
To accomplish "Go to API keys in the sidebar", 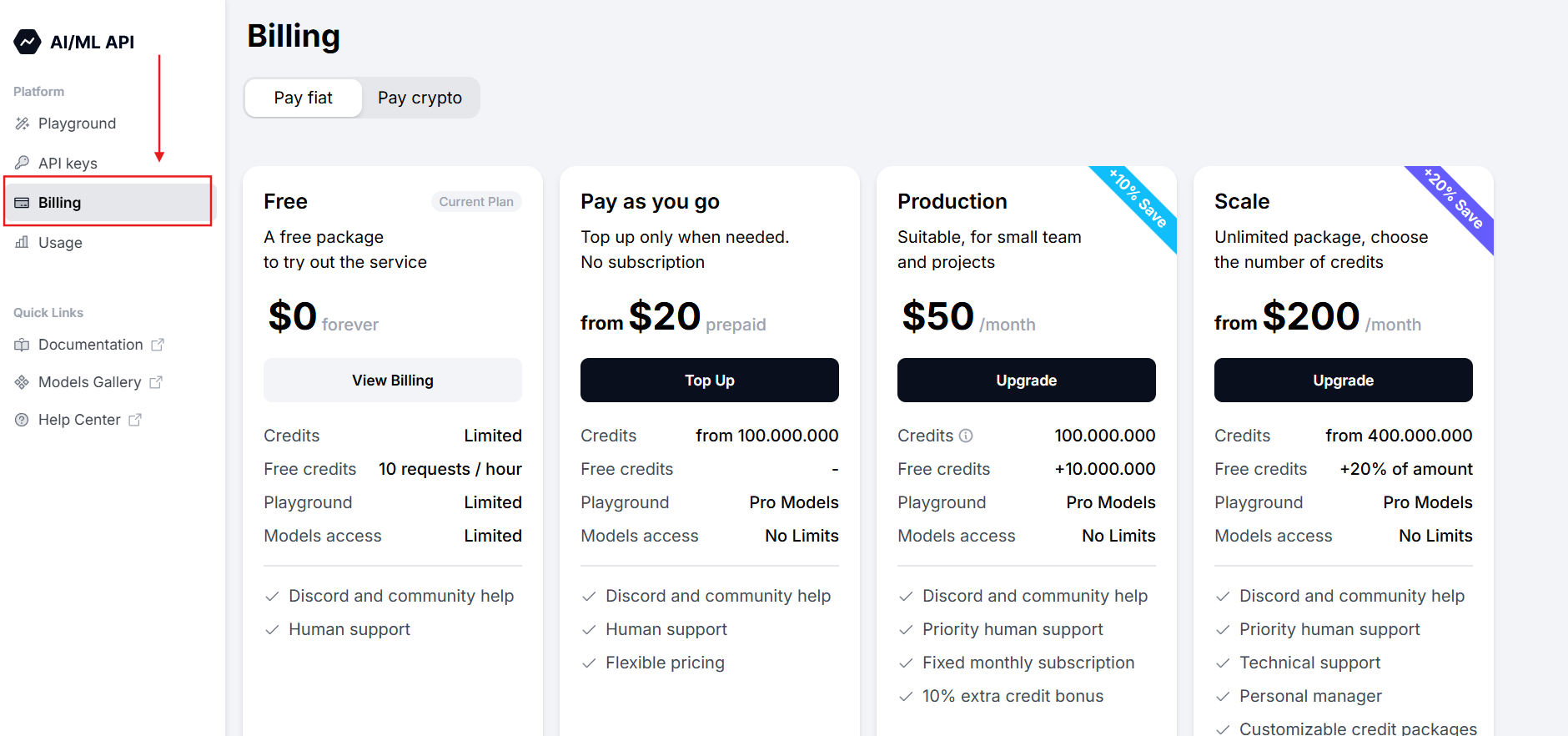I will pos(68,164).
